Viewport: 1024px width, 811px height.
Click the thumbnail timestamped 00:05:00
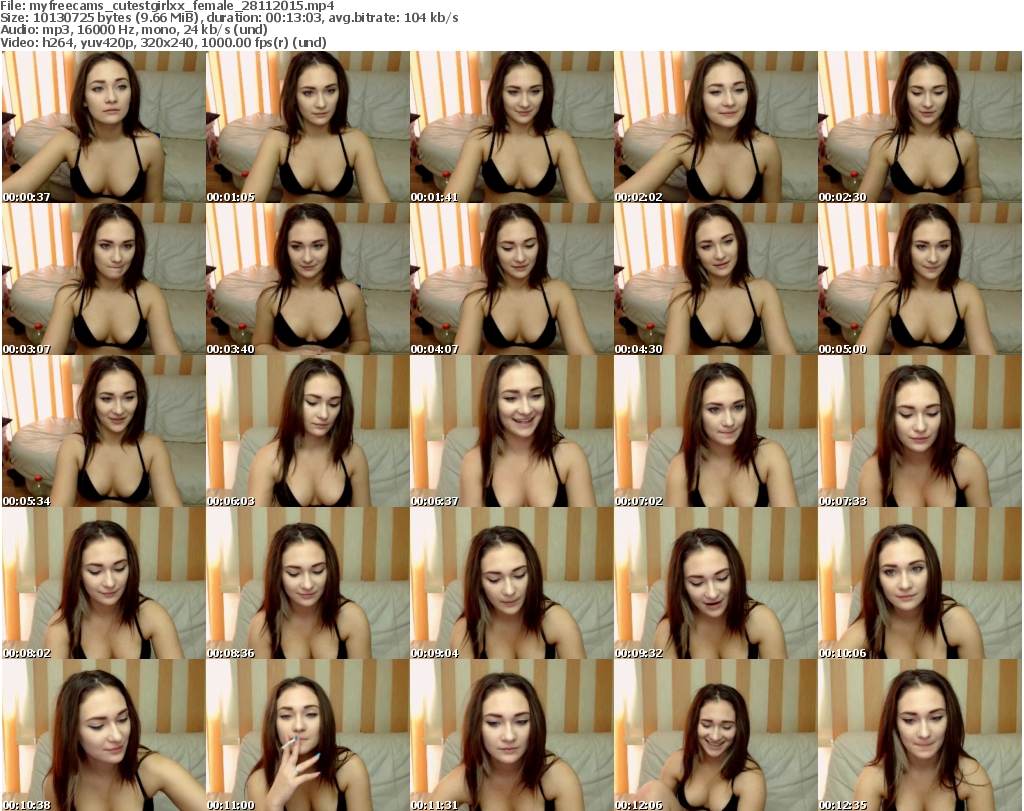920,279
